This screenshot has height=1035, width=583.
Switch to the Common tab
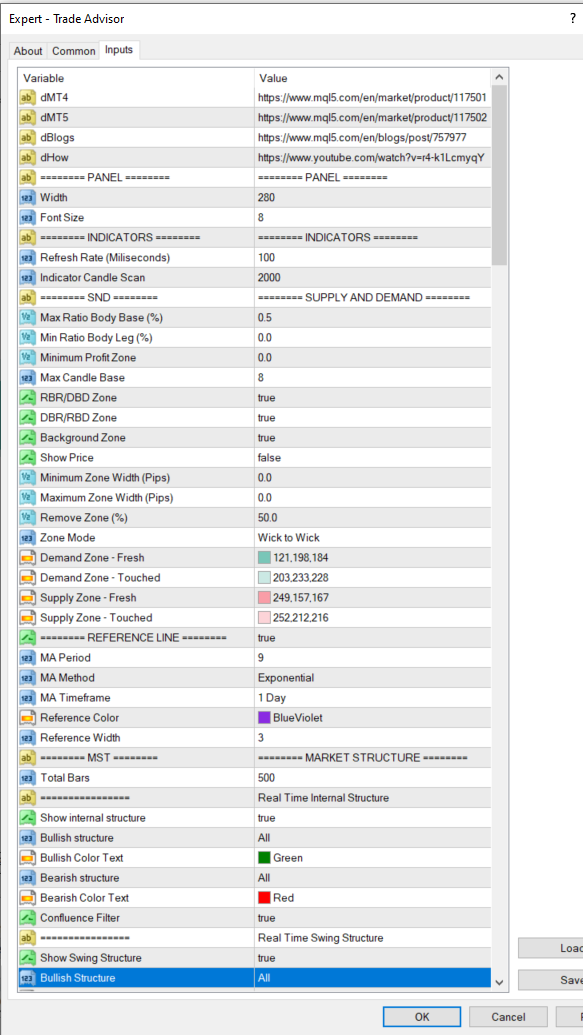point(73,51)
